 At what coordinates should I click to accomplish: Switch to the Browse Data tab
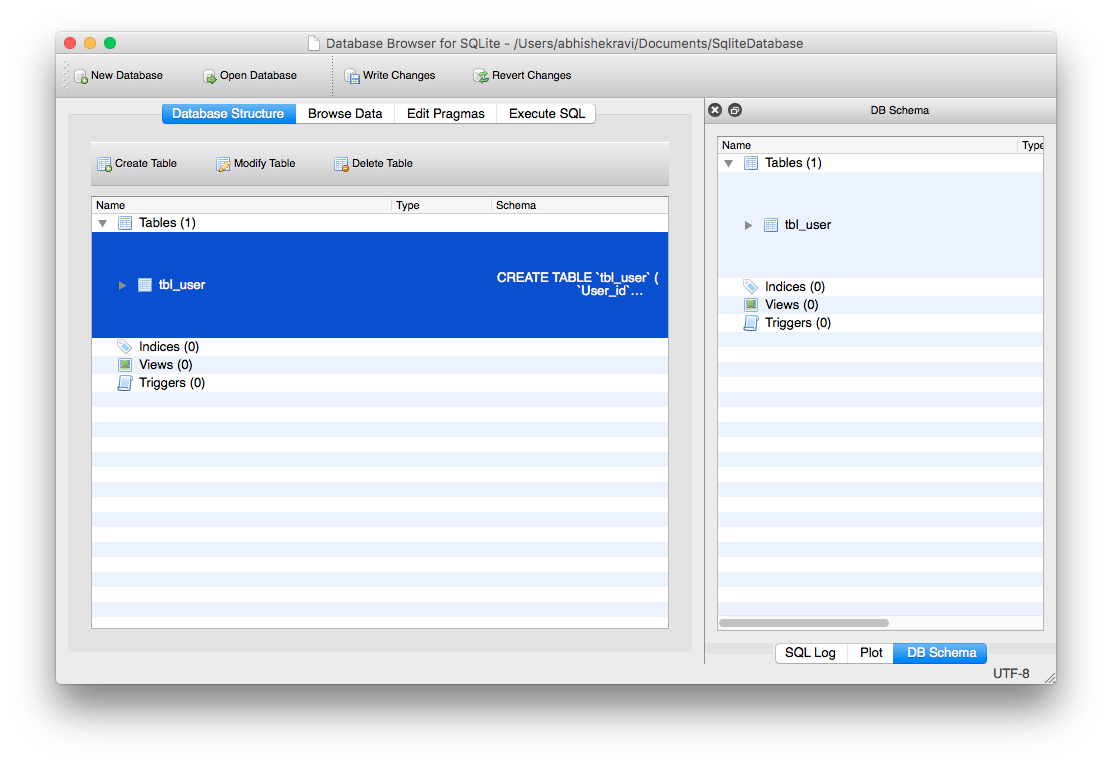(345, 114)
